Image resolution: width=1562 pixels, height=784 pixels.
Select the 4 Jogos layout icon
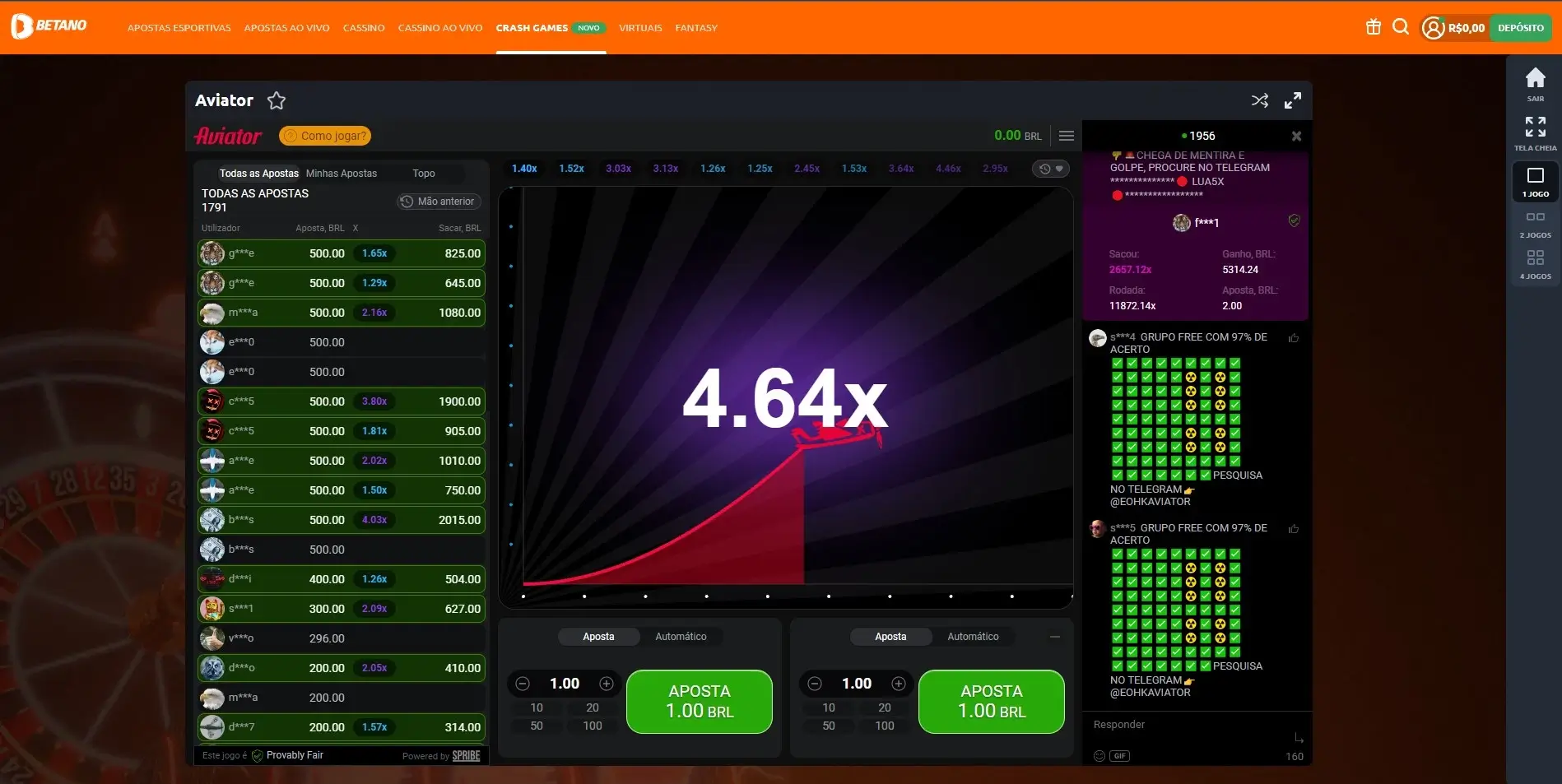click(1536, 265)
